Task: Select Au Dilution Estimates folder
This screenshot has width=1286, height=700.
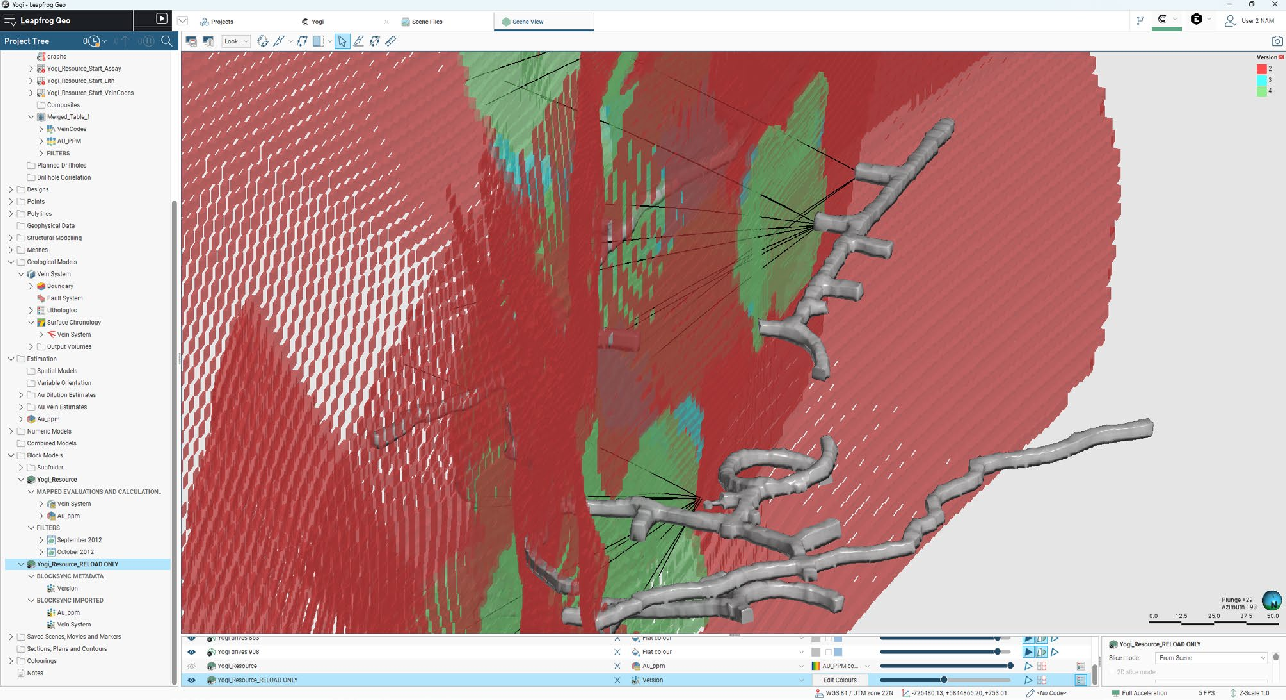Action: pyautogui.click(x=66, y=395)
